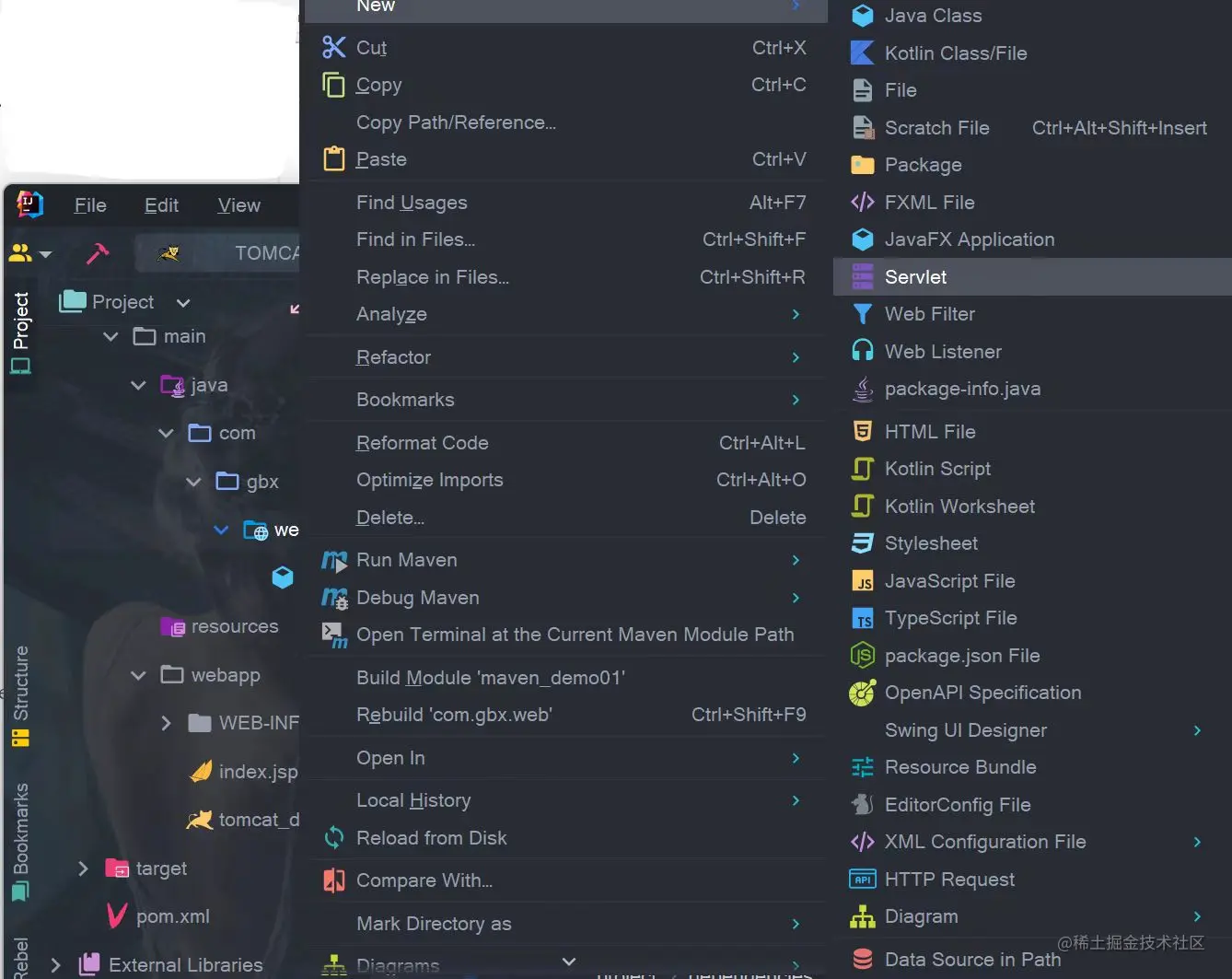This screenshot has width=1232, height=979.
Task: Switch to the Project tool window tab
Action: (20, 332)
